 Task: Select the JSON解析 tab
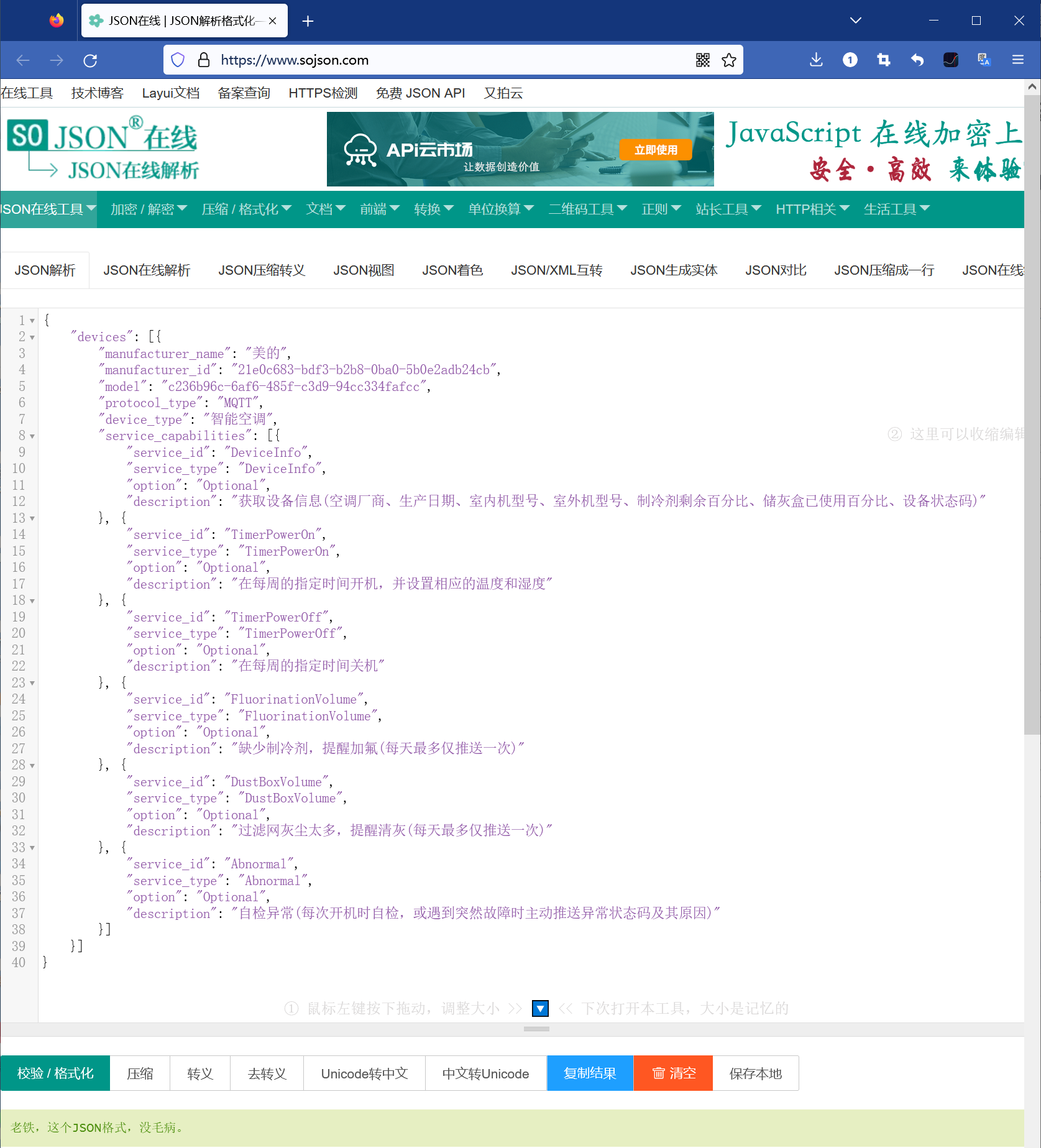45,270
